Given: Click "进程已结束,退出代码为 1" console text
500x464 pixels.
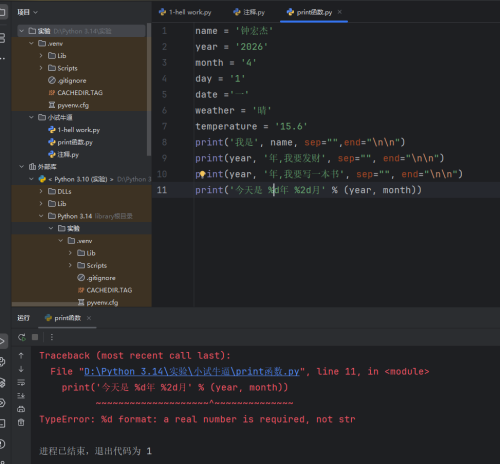Looking at the screenshot, I should click(95, 451).
